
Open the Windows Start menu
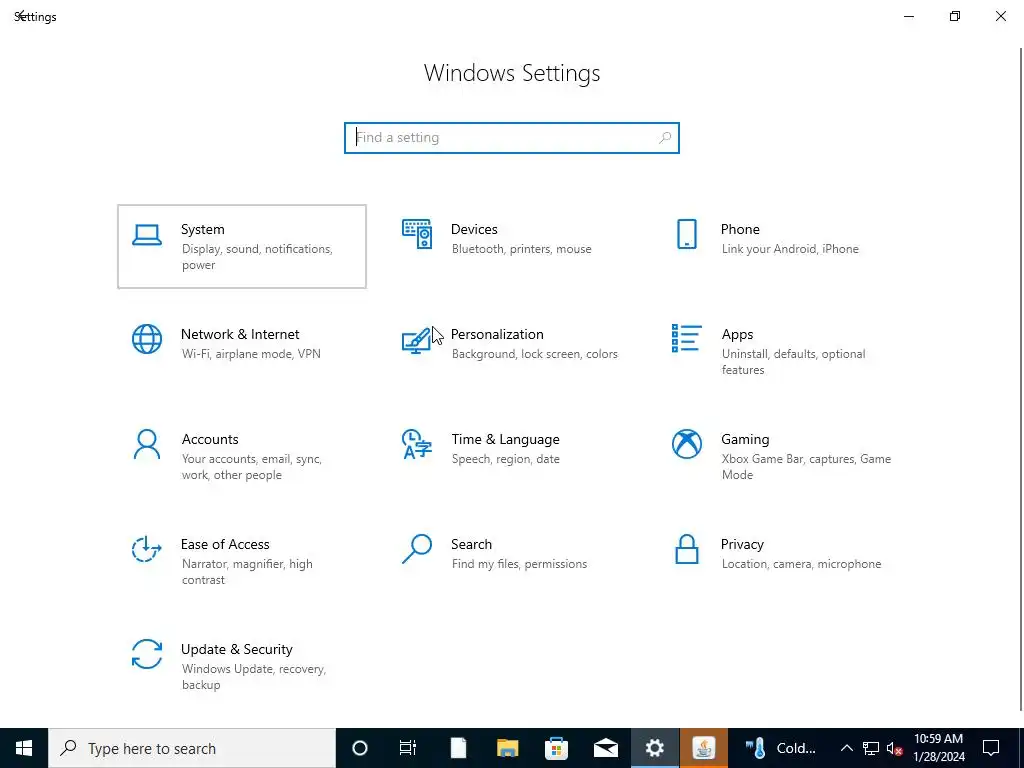click(24, 748)
